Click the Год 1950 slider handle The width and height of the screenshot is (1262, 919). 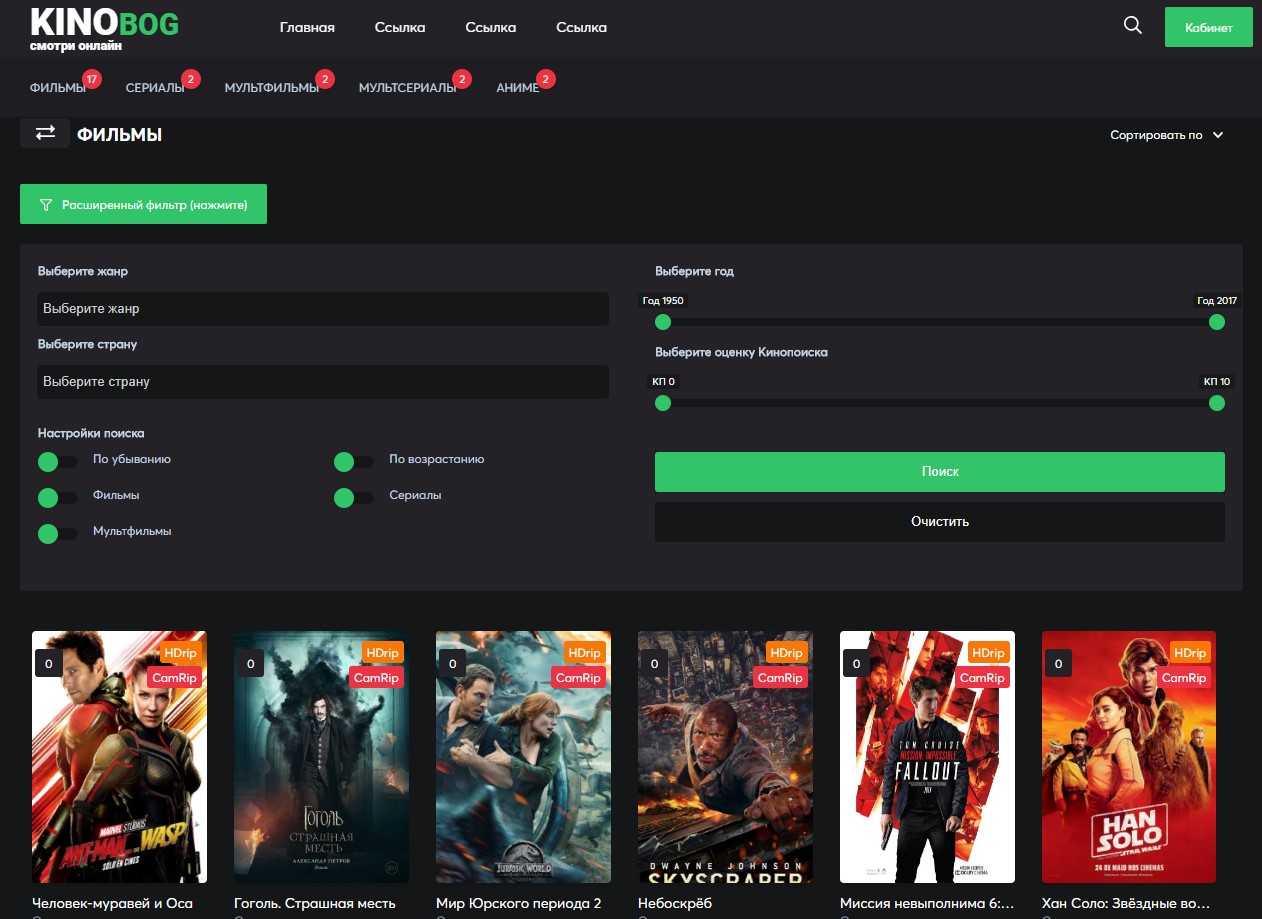tap(662, 322)
